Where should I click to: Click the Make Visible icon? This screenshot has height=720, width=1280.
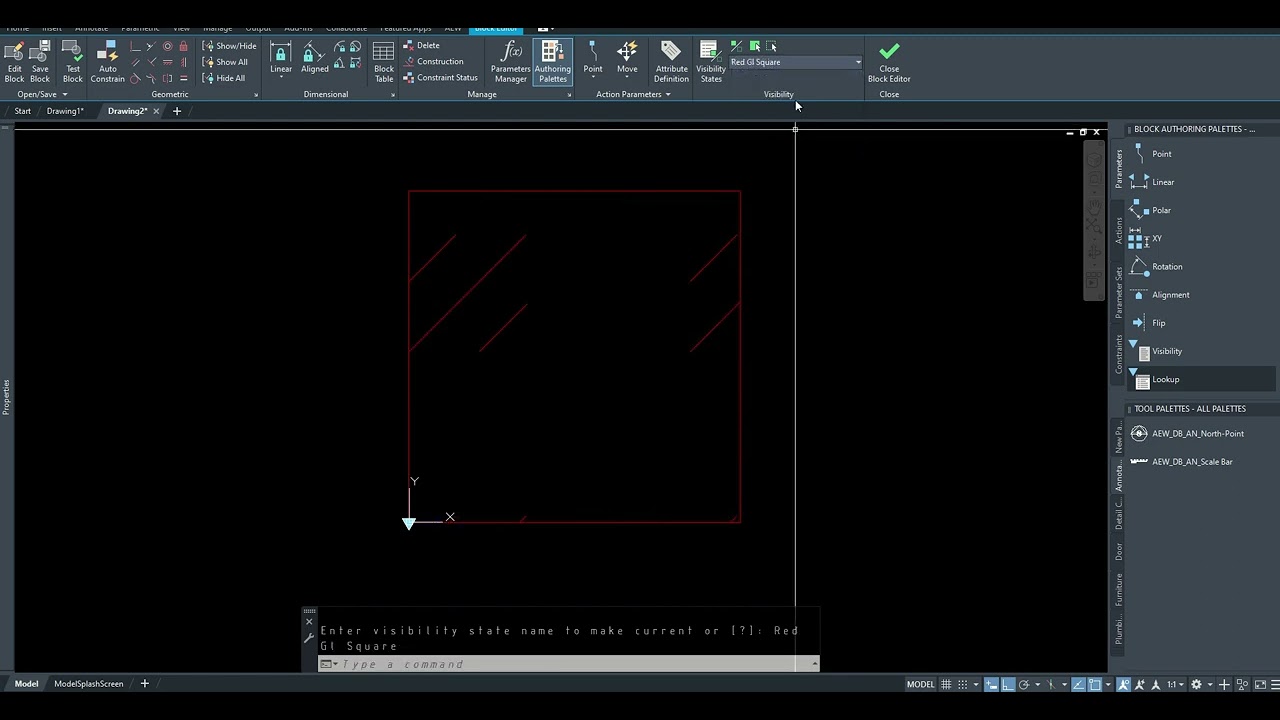(x=755, y=46)
